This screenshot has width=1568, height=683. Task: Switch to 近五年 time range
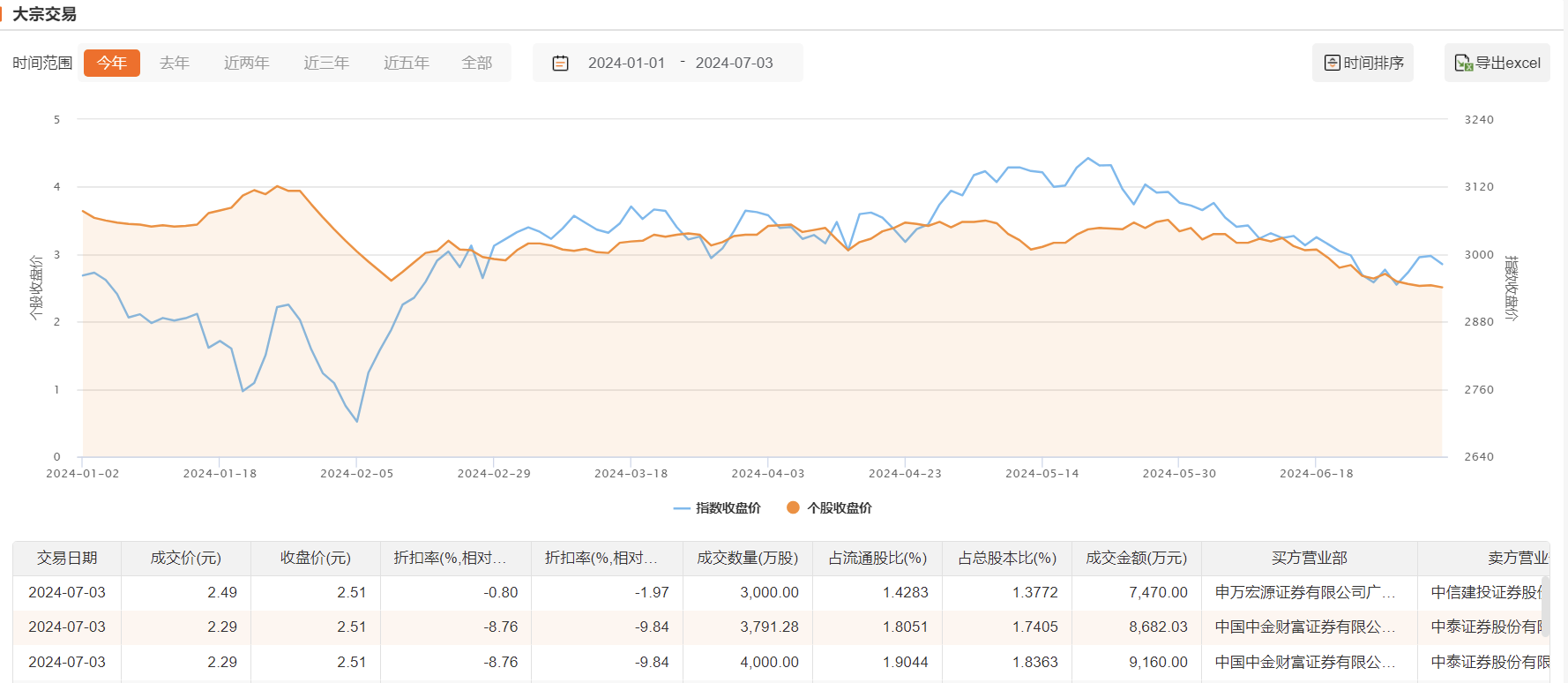click(407, 63)
